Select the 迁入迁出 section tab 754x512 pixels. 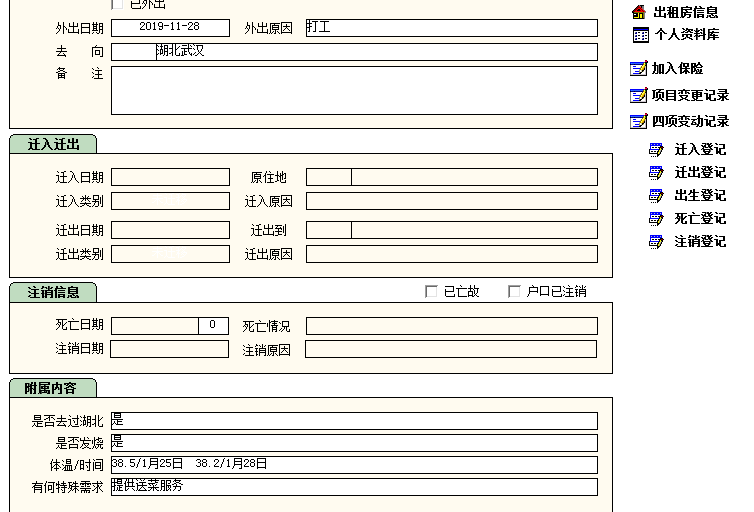53,144
